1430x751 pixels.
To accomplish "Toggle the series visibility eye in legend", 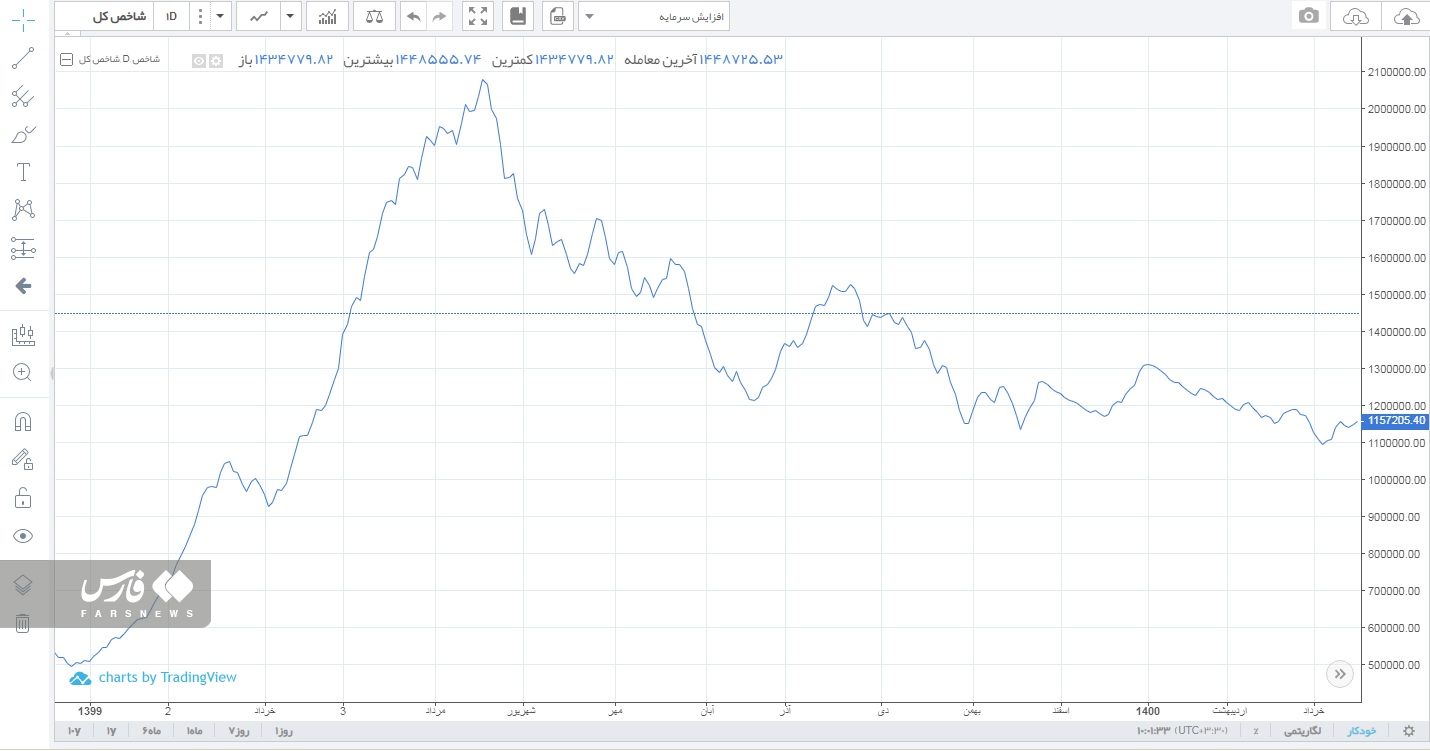I will click(199, 60).
